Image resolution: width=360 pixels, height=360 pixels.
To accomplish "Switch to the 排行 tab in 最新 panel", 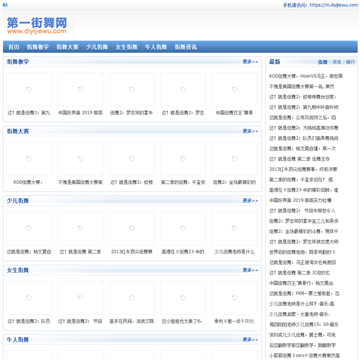I will pyautogui.click(x=350, y=62).
